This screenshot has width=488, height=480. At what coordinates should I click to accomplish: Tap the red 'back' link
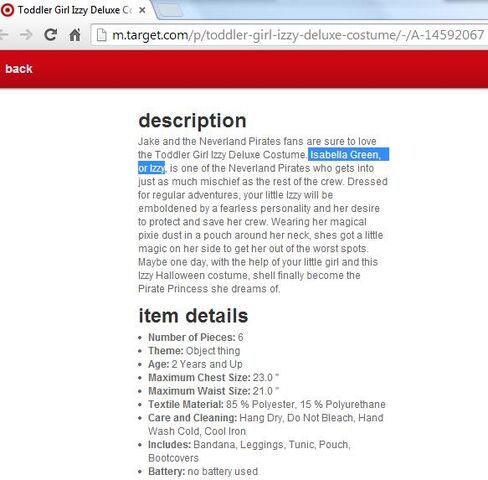pyautogui.click(x=19, y=69)
